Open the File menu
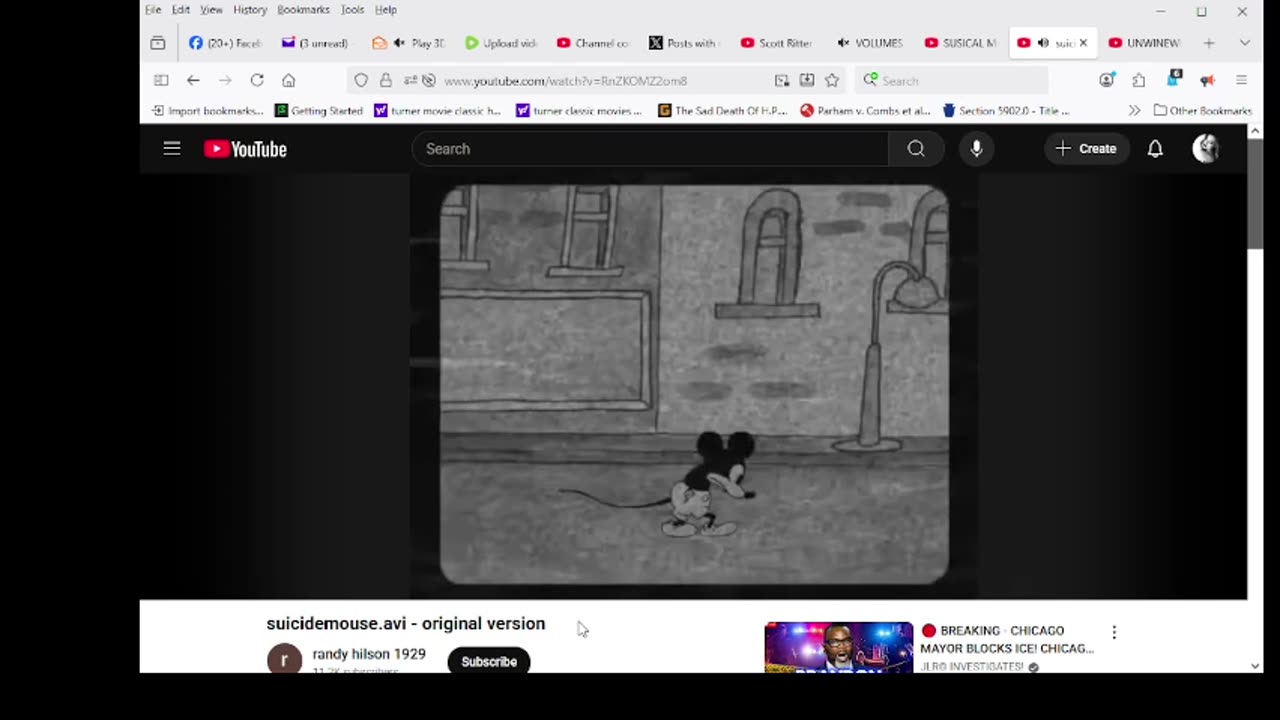The height and width of the screenshot is (720, 1280). click(x=153, y=10)
